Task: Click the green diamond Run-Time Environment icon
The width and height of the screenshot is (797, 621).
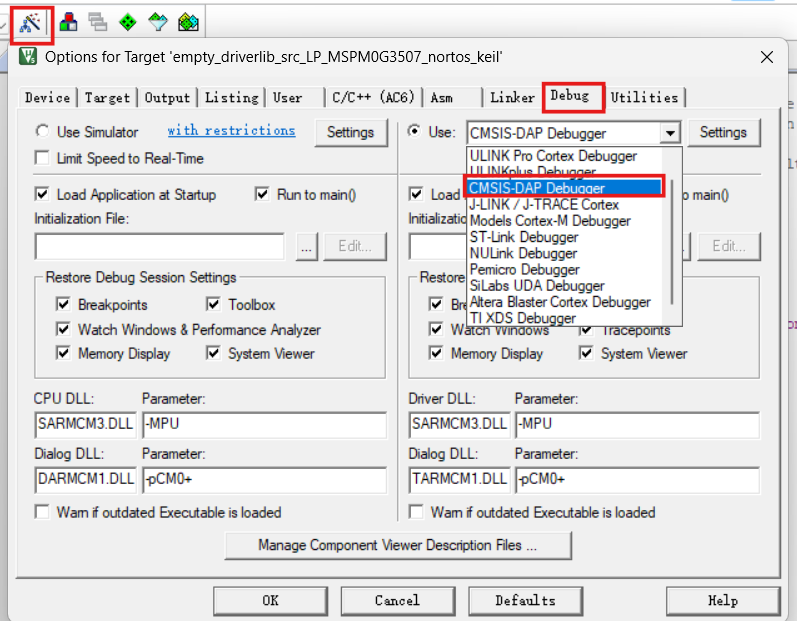Action: [x=128, y=22]
